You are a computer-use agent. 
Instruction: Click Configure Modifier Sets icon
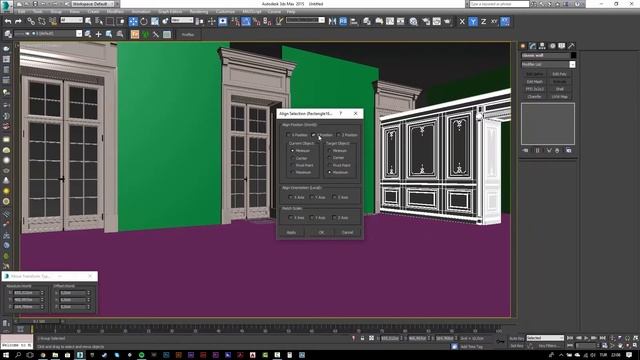pos(569,151)
